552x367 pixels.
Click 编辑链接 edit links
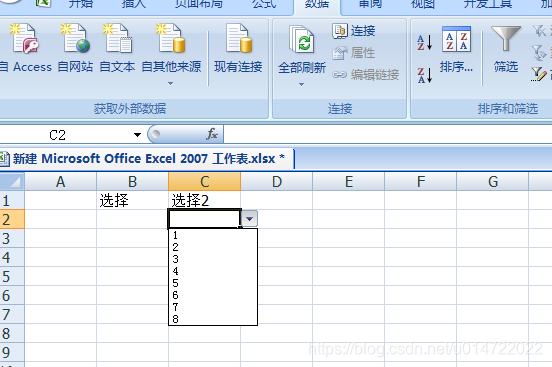pos(366,75)
